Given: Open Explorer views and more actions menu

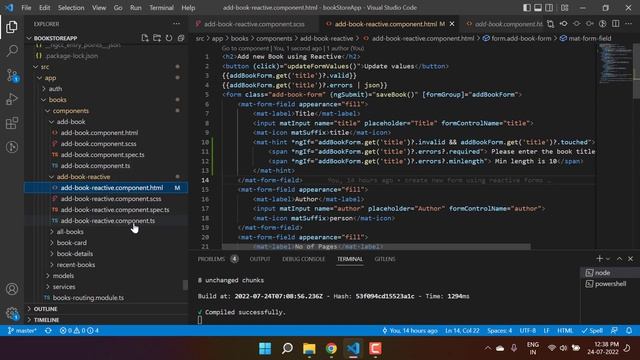Looking at the screenshot, I should coord(176,24).
